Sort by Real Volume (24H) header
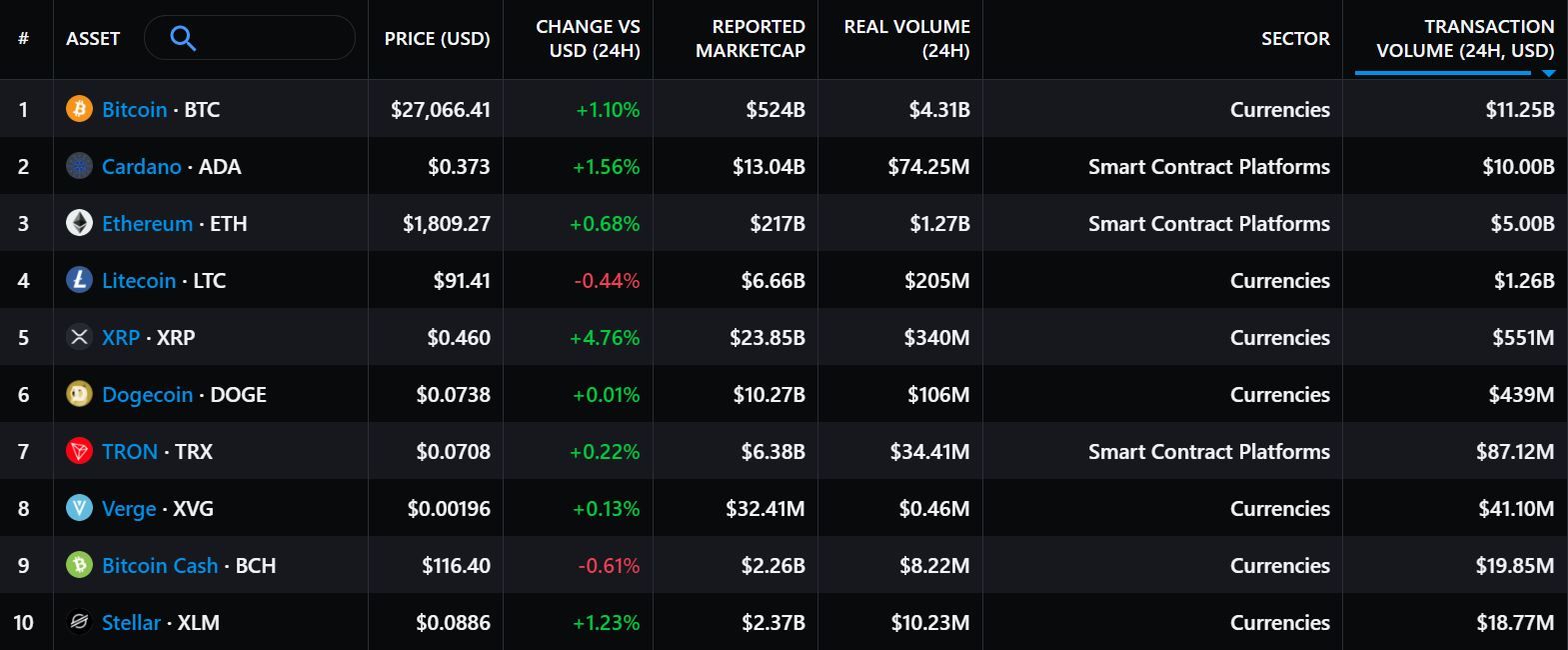 [906, 39]
